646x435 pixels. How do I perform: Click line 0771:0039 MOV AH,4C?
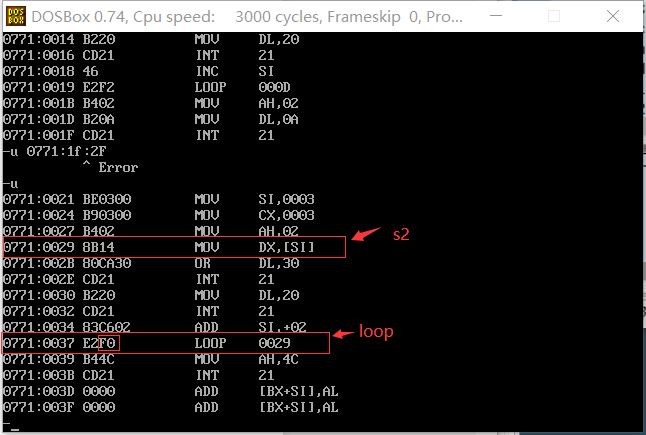click(151, 359)
